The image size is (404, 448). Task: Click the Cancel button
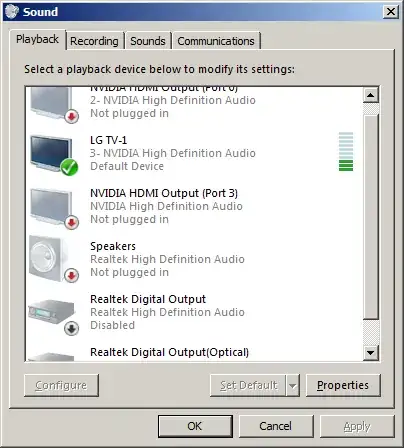click(276, 426)
